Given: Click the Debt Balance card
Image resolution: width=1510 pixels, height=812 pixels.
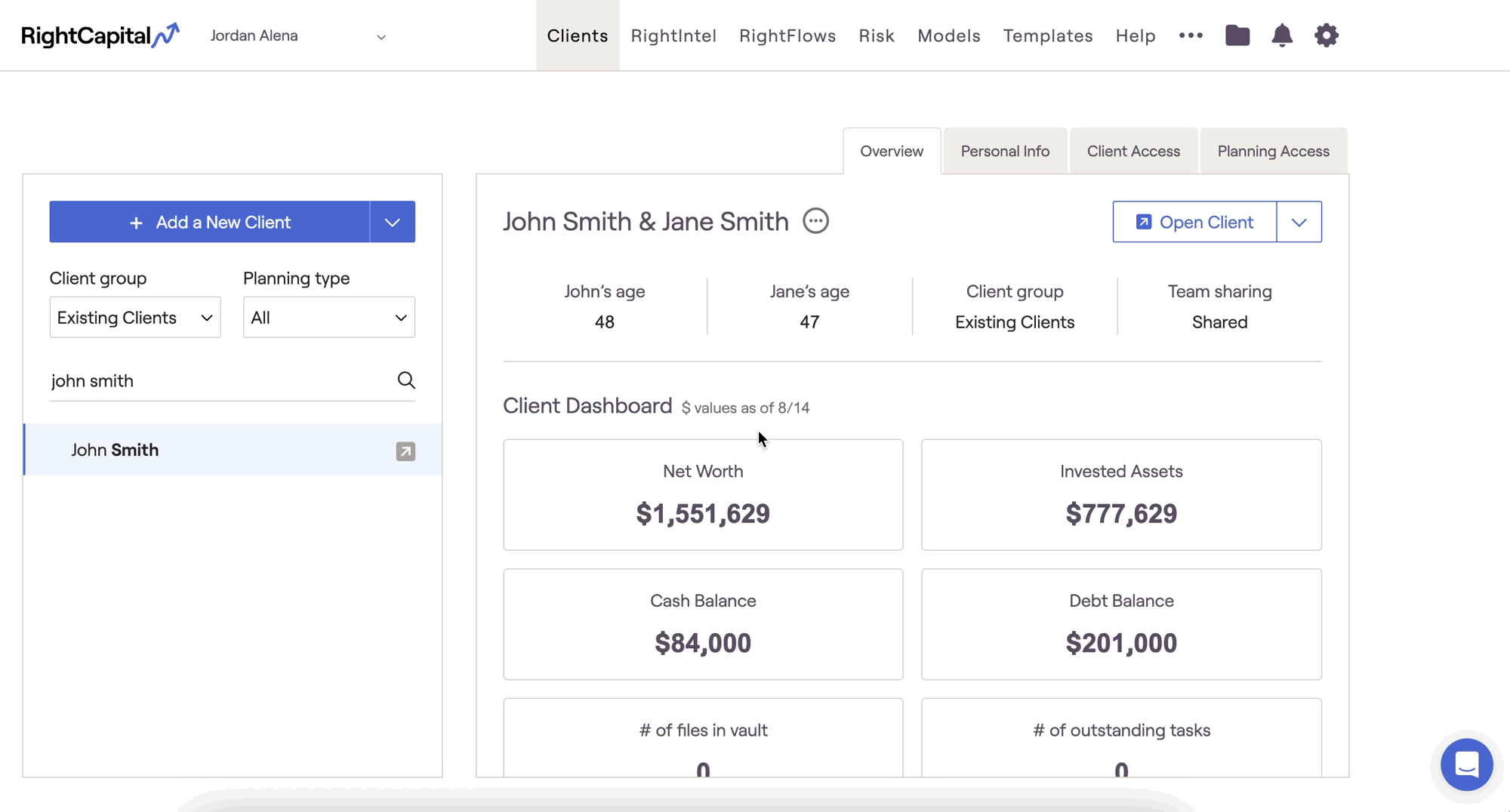Looking at the screenshot, I should point(1121,624).
